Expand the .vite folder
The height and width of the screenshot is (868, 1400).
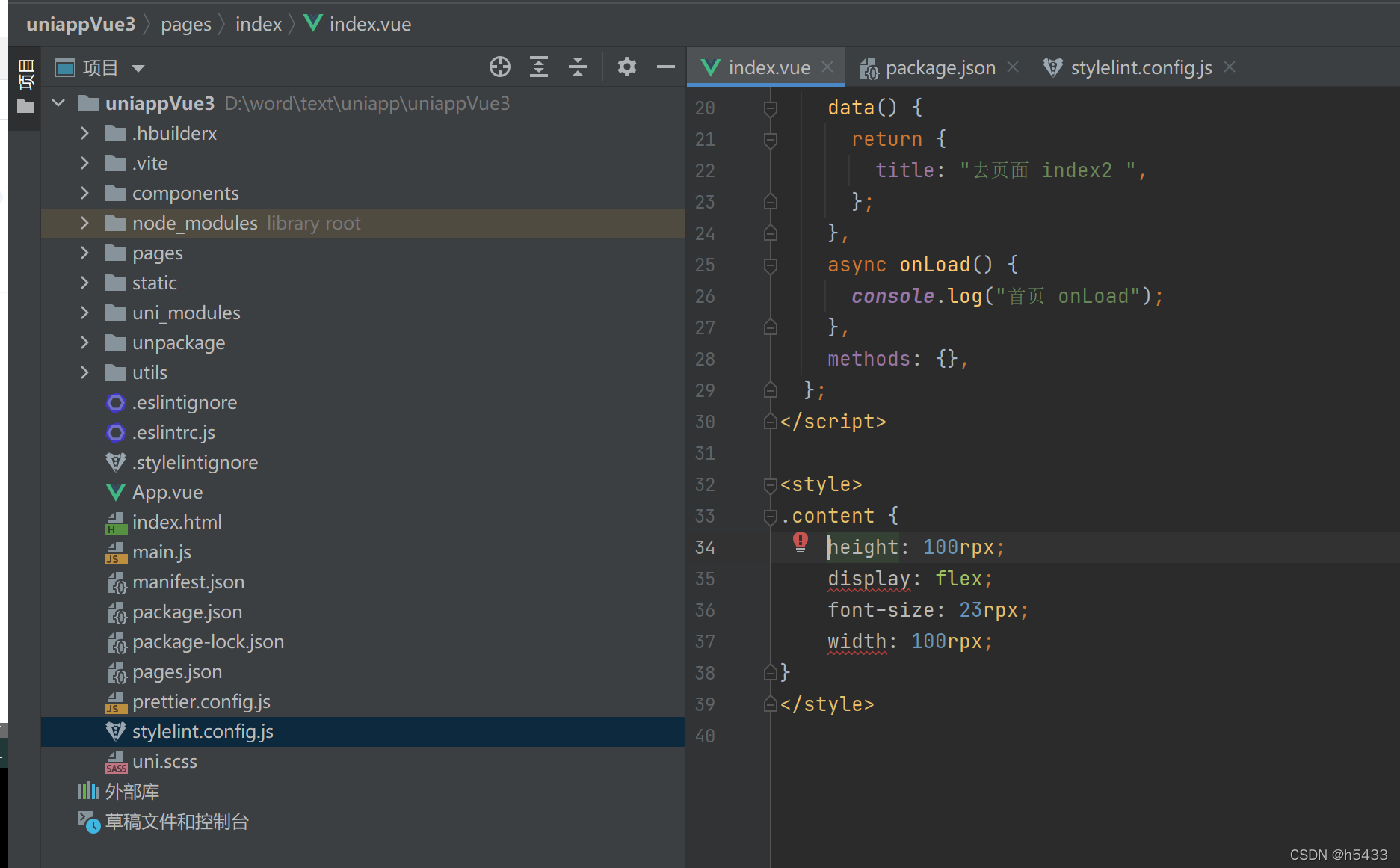pyautogui.click(x=84, y=163)
